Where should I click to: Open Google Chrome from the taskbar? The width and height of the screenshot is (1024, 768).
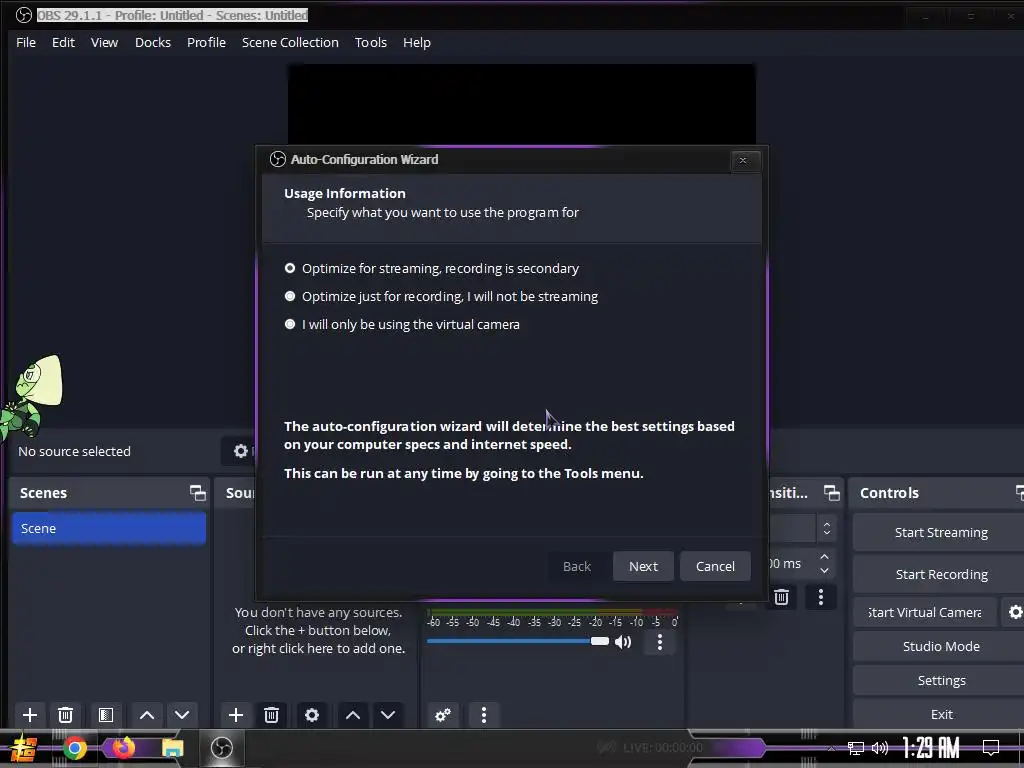75,748
